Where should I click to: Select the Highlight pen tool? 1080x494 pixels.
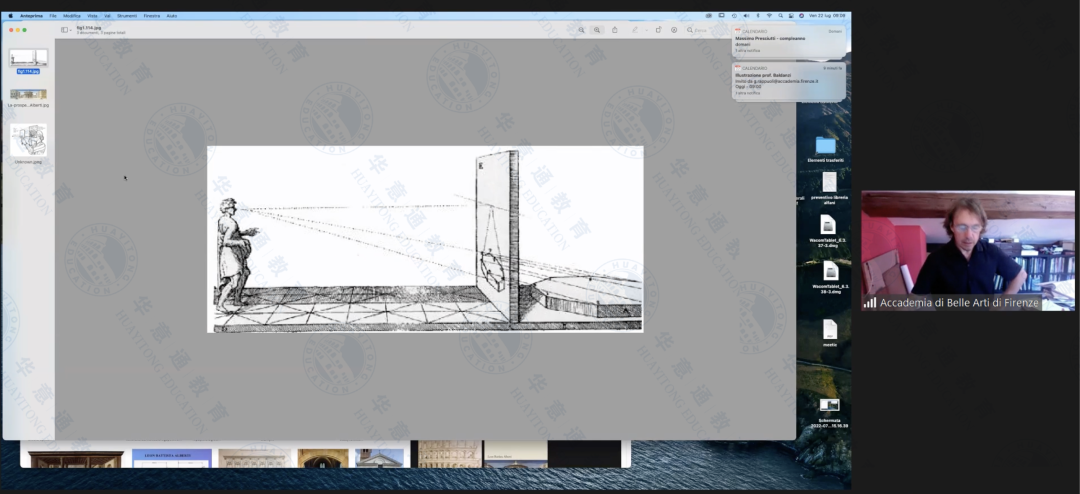click(635, 30)
